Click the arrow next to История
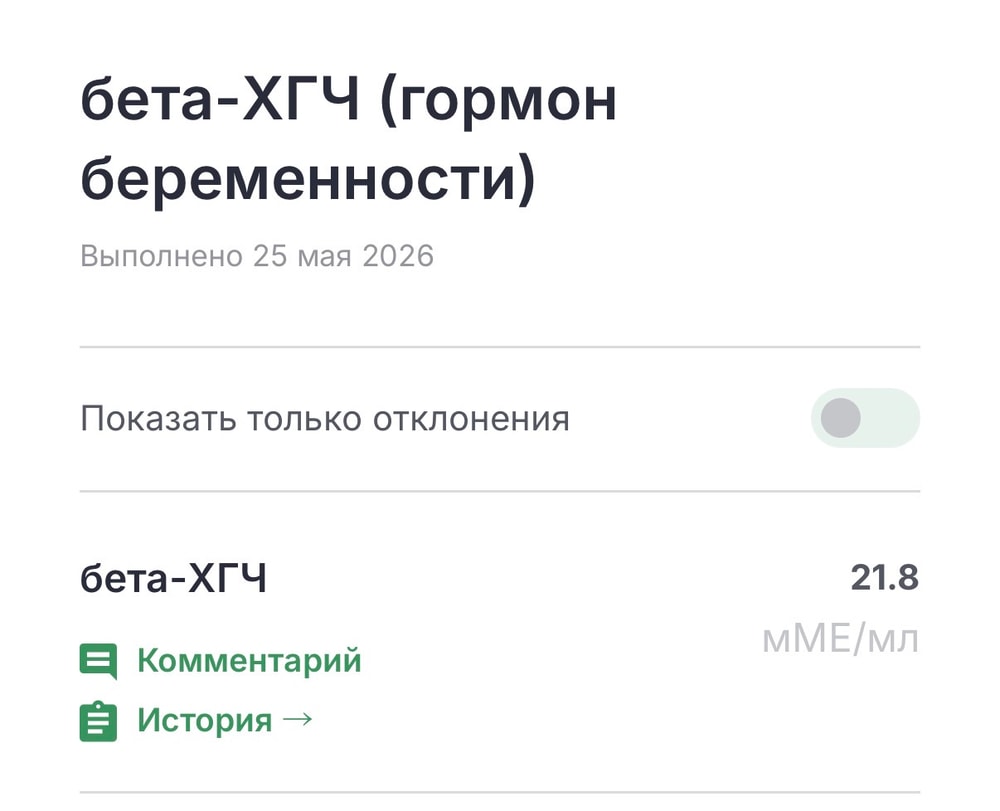This screenshot has height=811, width=1000. 297,720
